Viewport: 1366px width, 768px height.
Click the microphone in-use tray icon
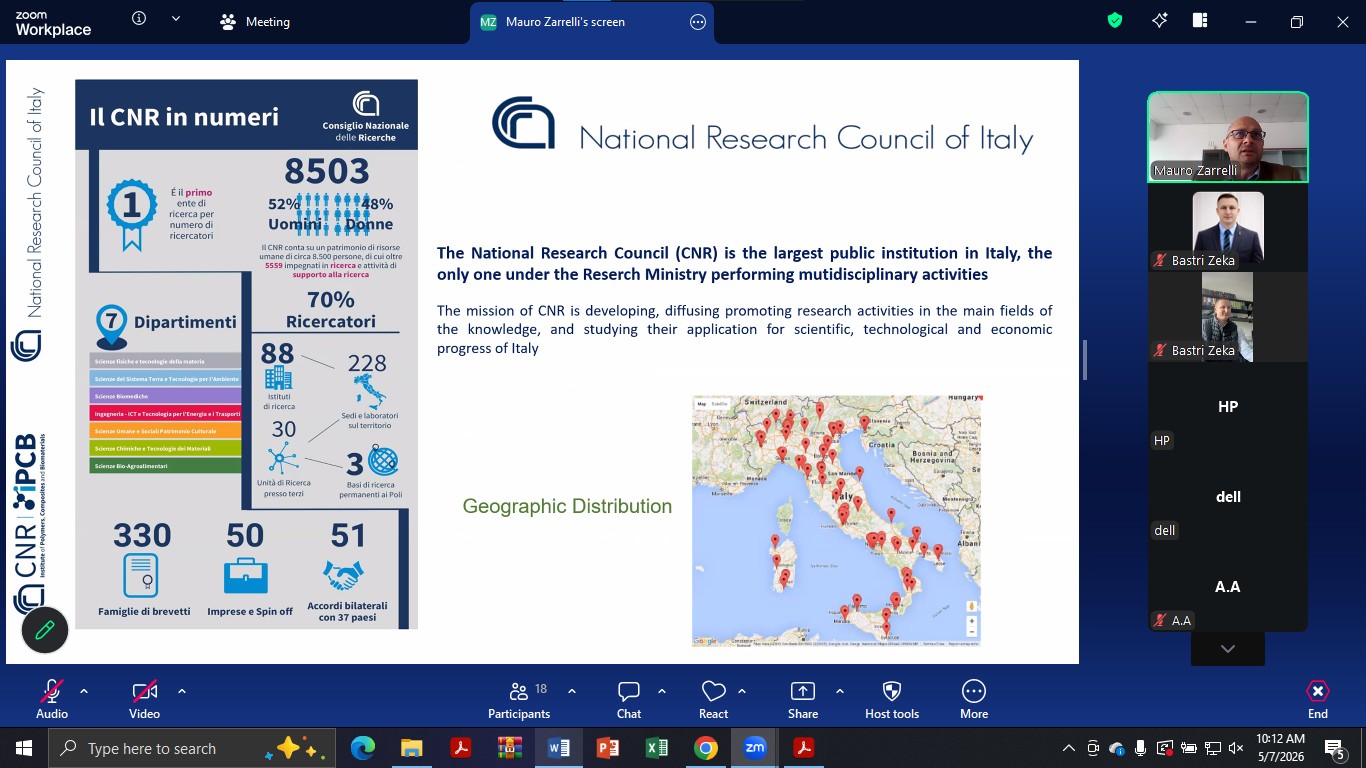pyautogui.click(x=1140, y=748)
